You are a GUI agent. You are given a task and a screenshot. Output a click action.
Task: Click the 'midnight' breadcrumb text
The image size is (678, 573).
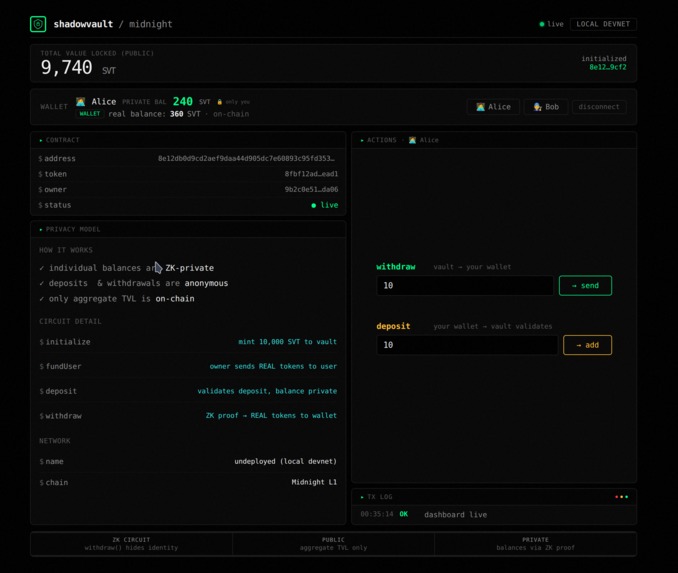(x=150, y=24)
